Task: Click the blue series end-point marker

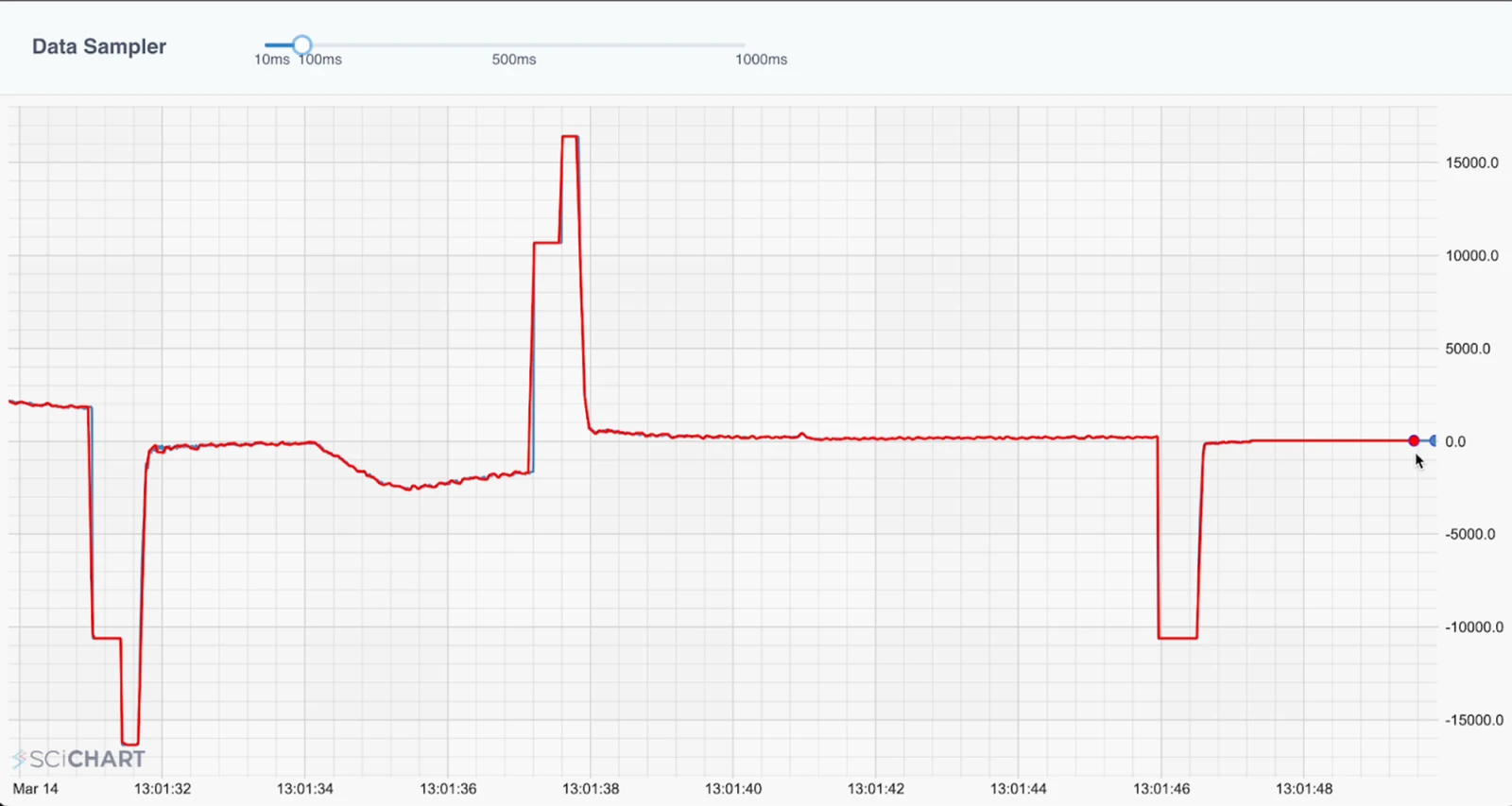Action: tap(1433, 440)
